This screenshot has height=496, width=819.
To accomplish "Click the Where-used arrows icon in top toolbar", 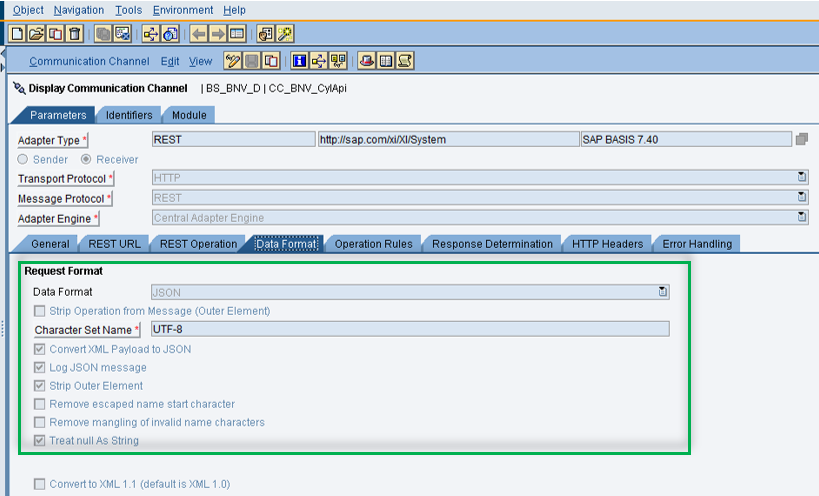I will pyautogui.click(x=151, y=34).
